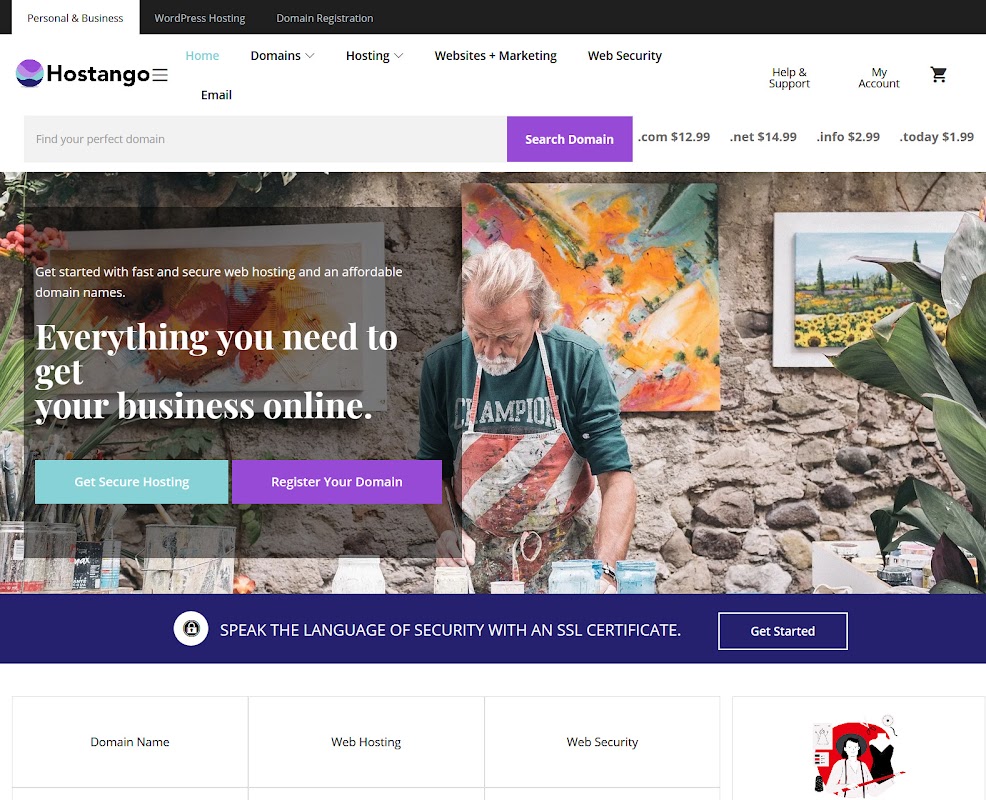Click the Hostango logo

pyautogui.click(x=83, y=74)
